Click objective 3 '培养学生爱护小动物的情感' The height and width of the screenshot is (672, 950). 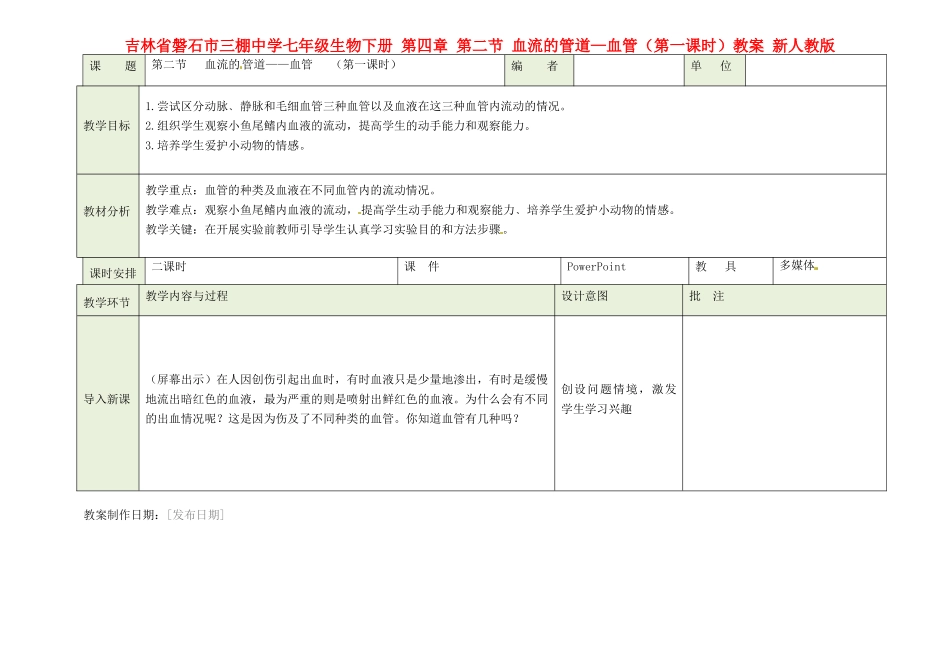225,145
